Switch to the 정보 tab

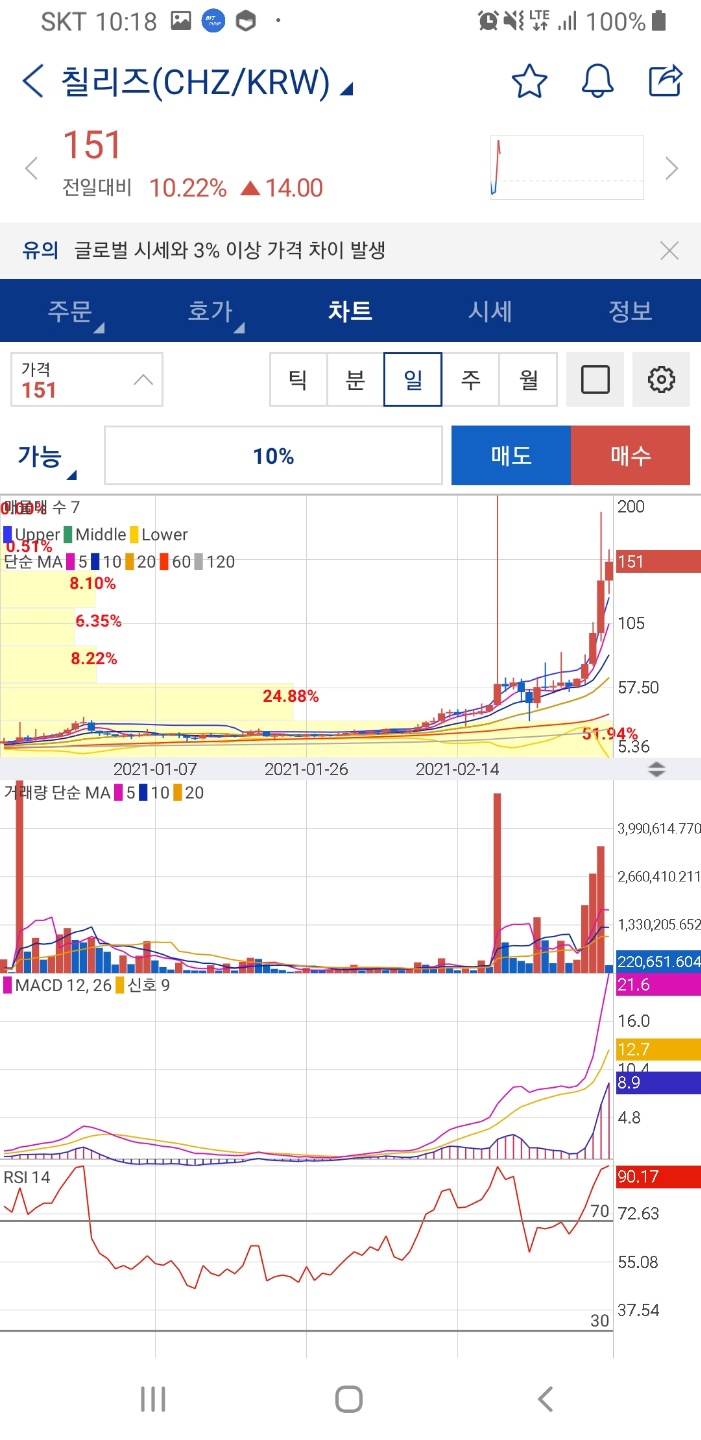630,311
